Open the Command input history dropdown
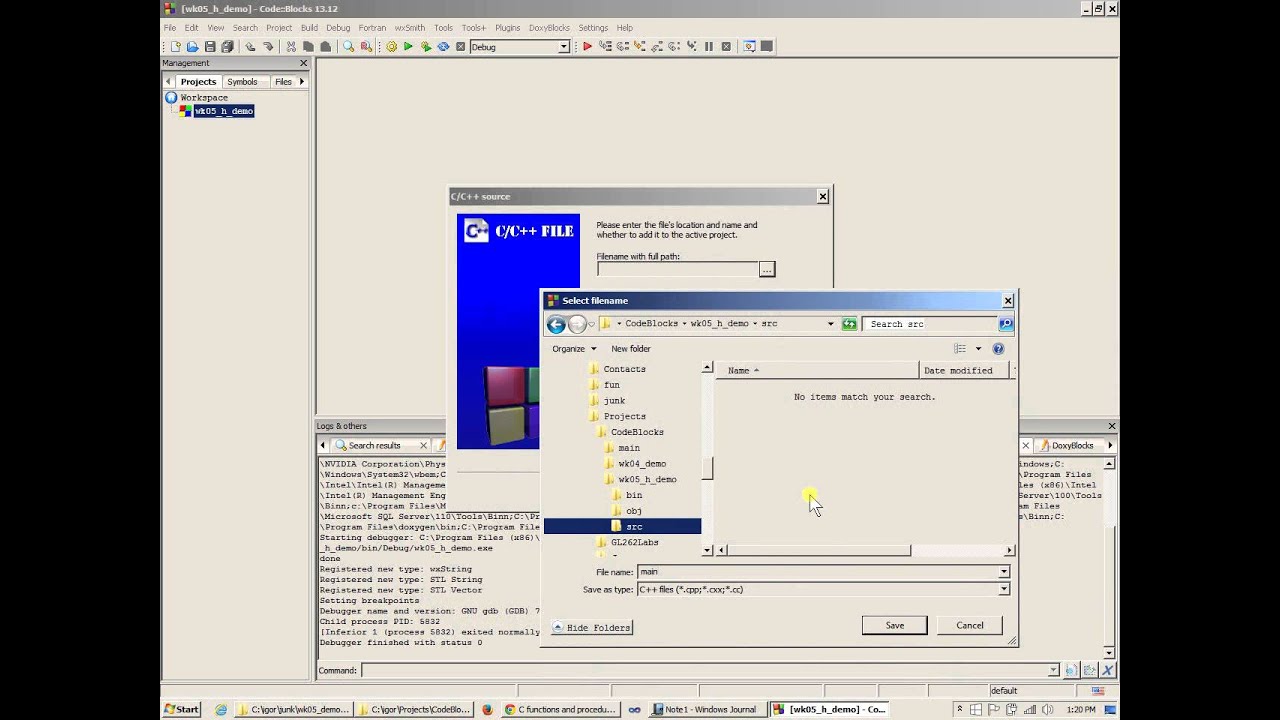 tap(1053, 670)
